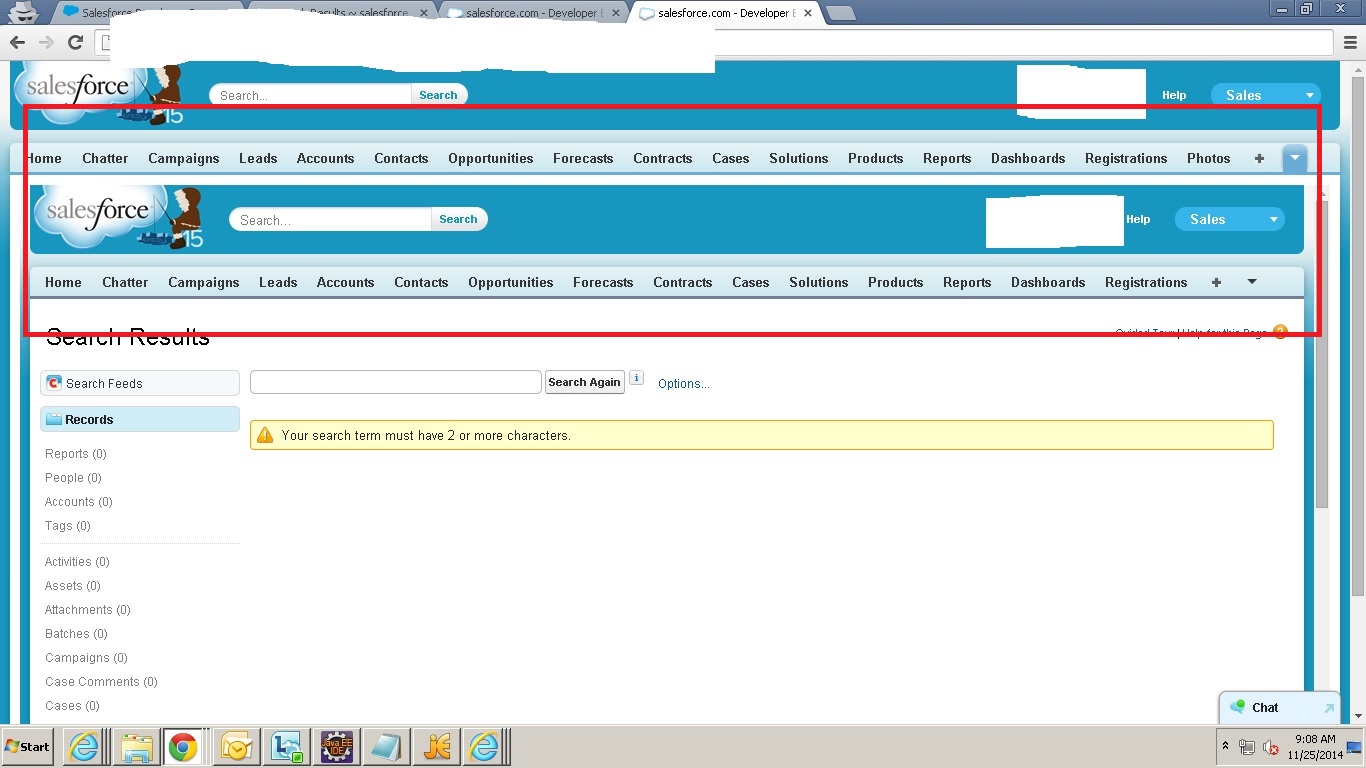Go to Registrations in the outer tab bar

point(1126,158)
